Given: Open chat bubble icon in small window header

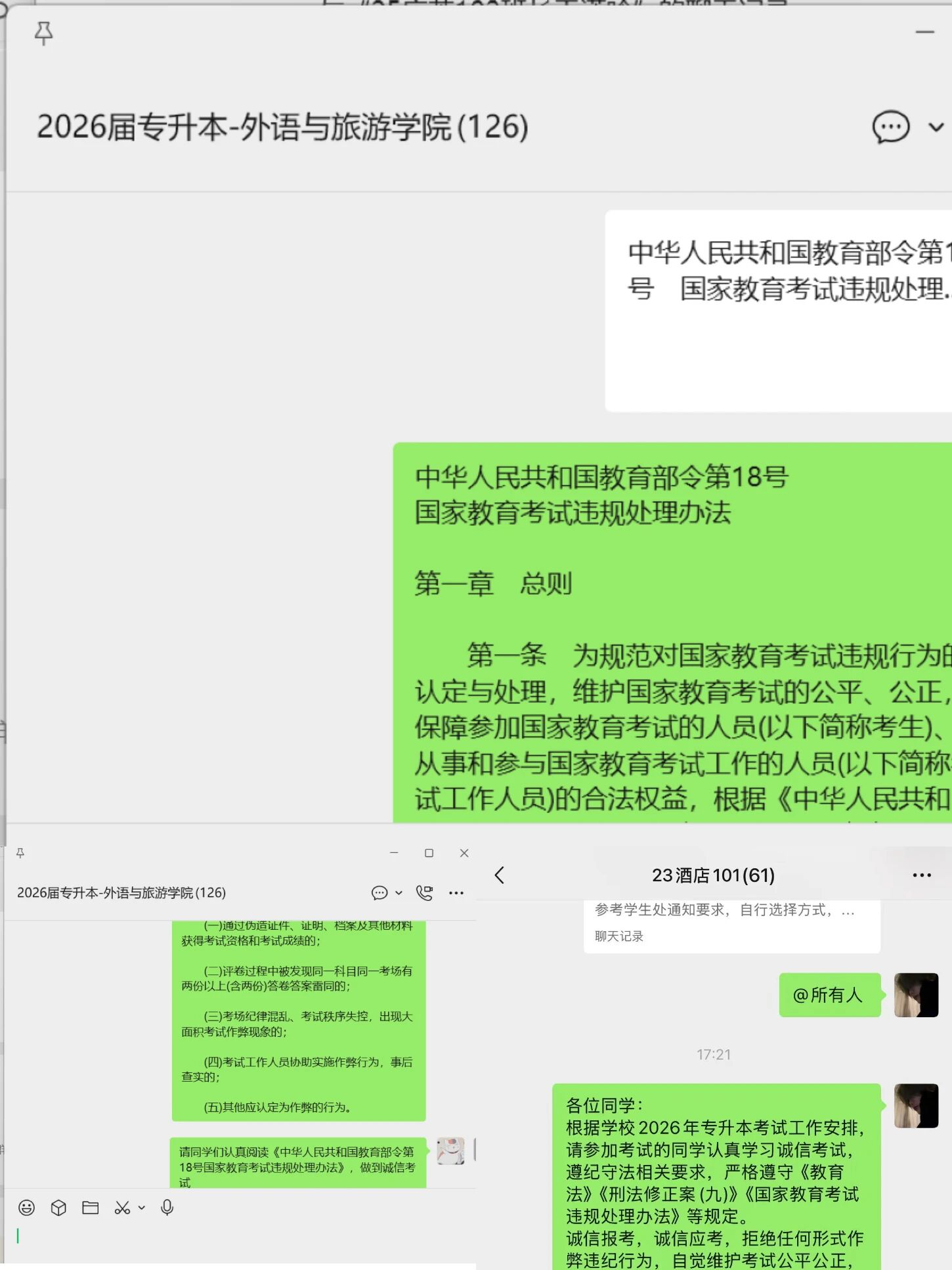Looking at the screenshot, I should coord(379,893).
